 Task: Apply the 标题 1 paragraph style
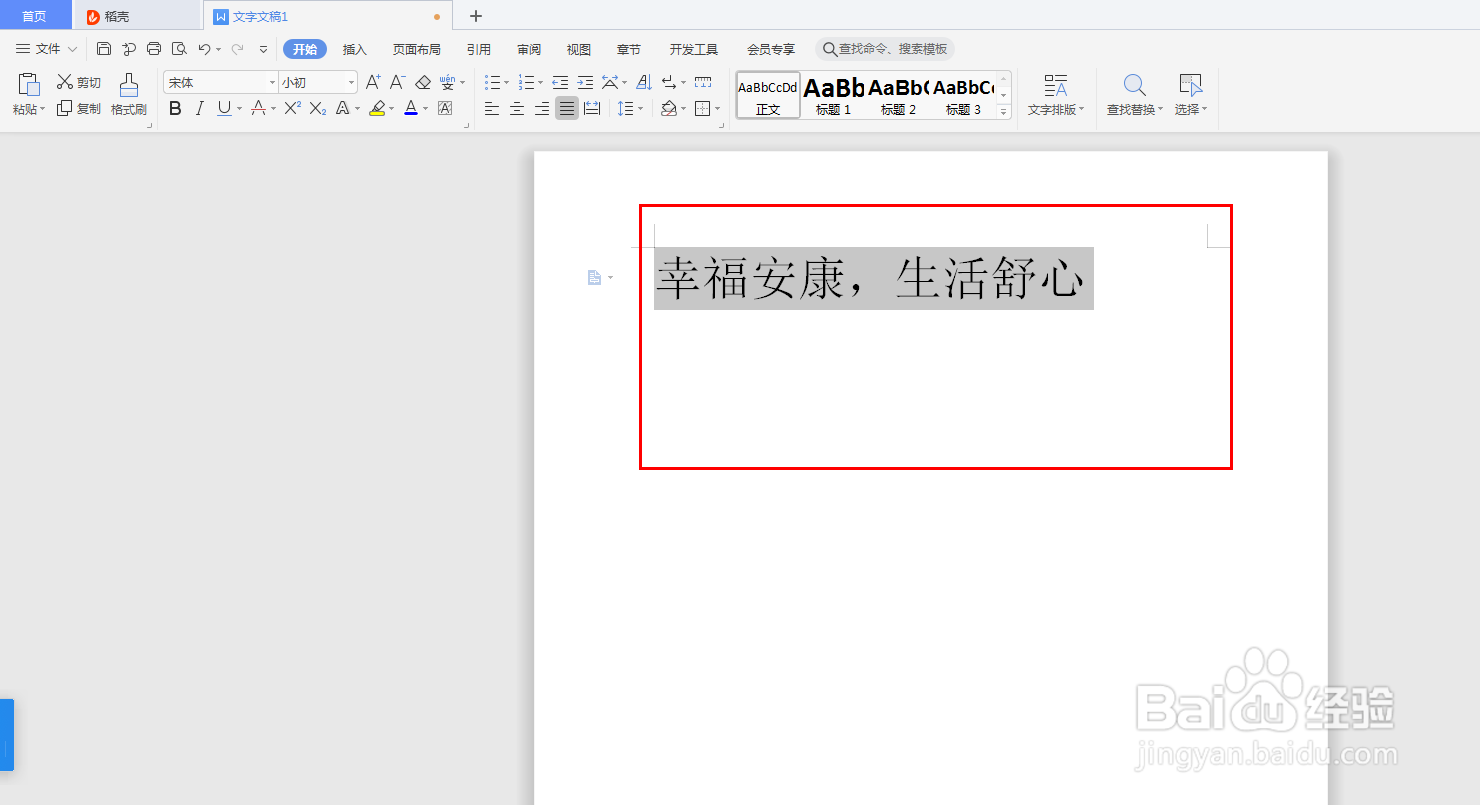(x=831, y=95)
